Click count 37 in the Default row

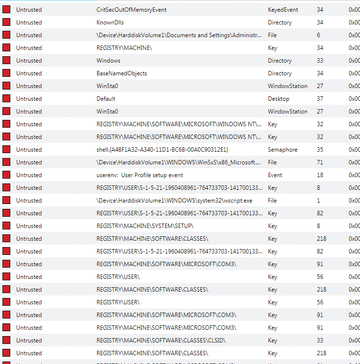(320, 99)
